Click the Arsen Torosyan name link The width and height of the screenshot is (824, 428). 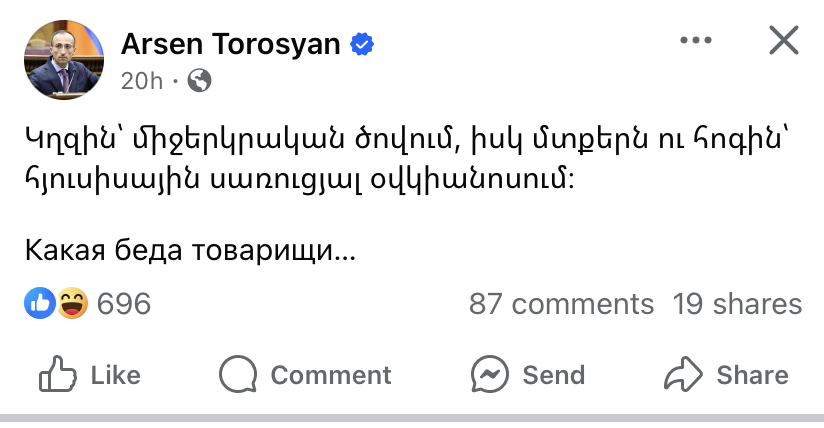point(232,43)
